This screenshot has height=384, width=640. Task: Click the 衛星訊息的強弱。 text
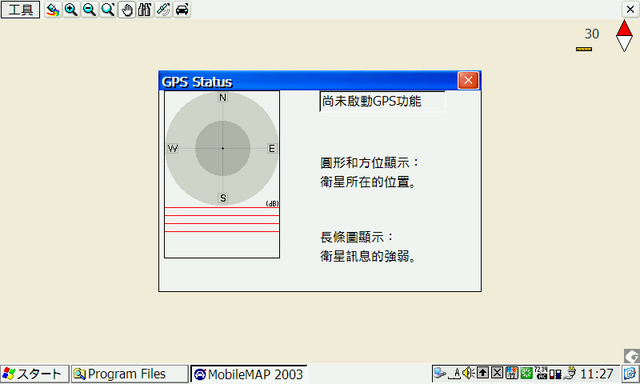(x=368, y=256)
